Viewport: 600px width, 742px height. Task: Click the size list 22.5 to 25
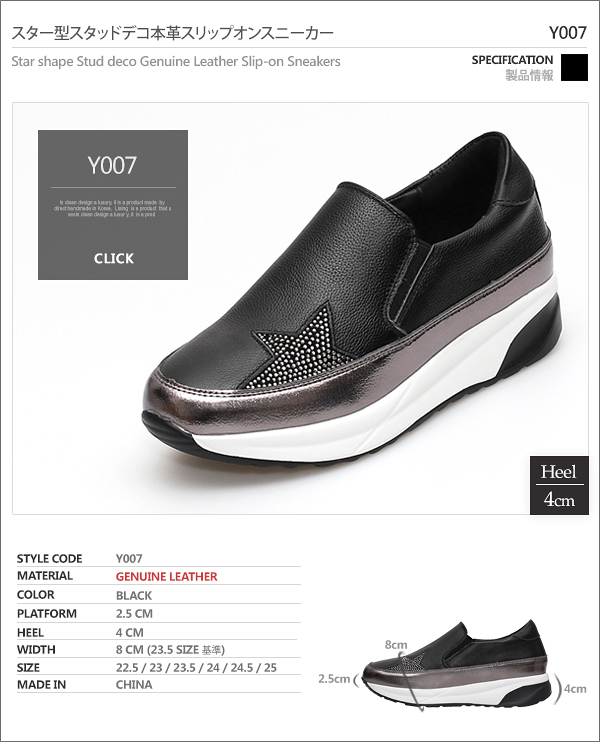pyautogui.click(x=196, y=668)
